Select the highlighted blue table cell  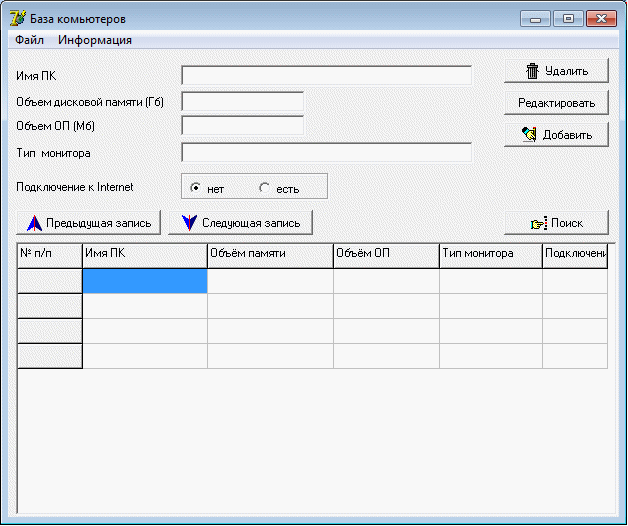[x=145, y=281]
